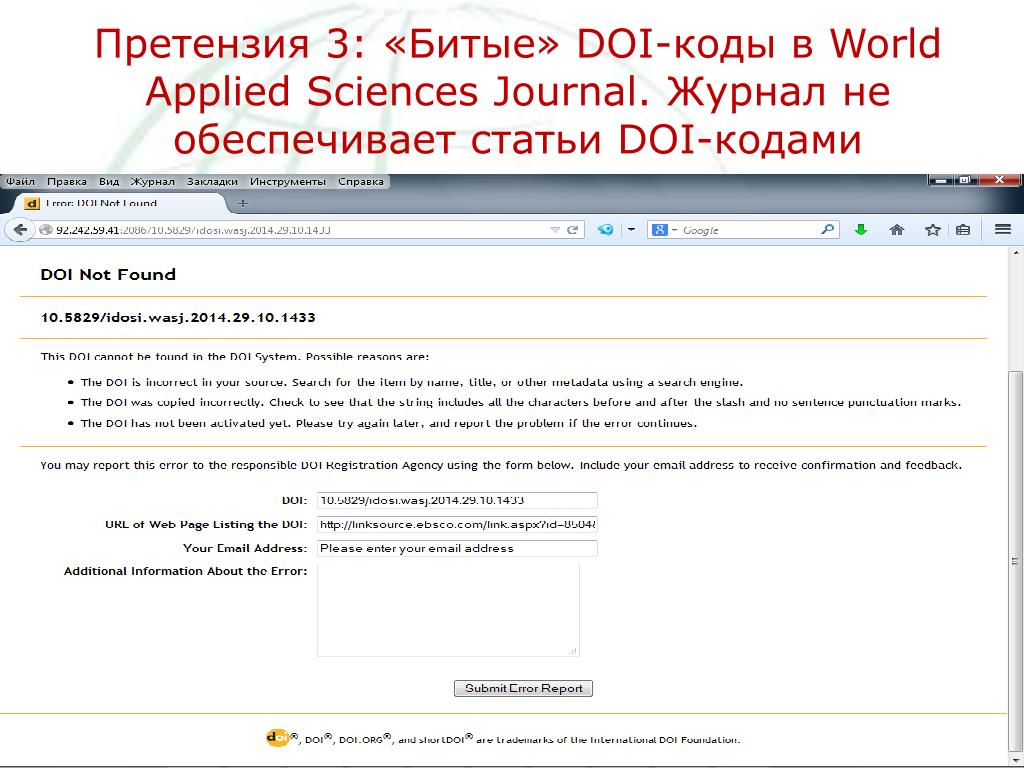Click the vertical scrollbar thumb
Viewport: 1024px width, 768px height.
1016,562
